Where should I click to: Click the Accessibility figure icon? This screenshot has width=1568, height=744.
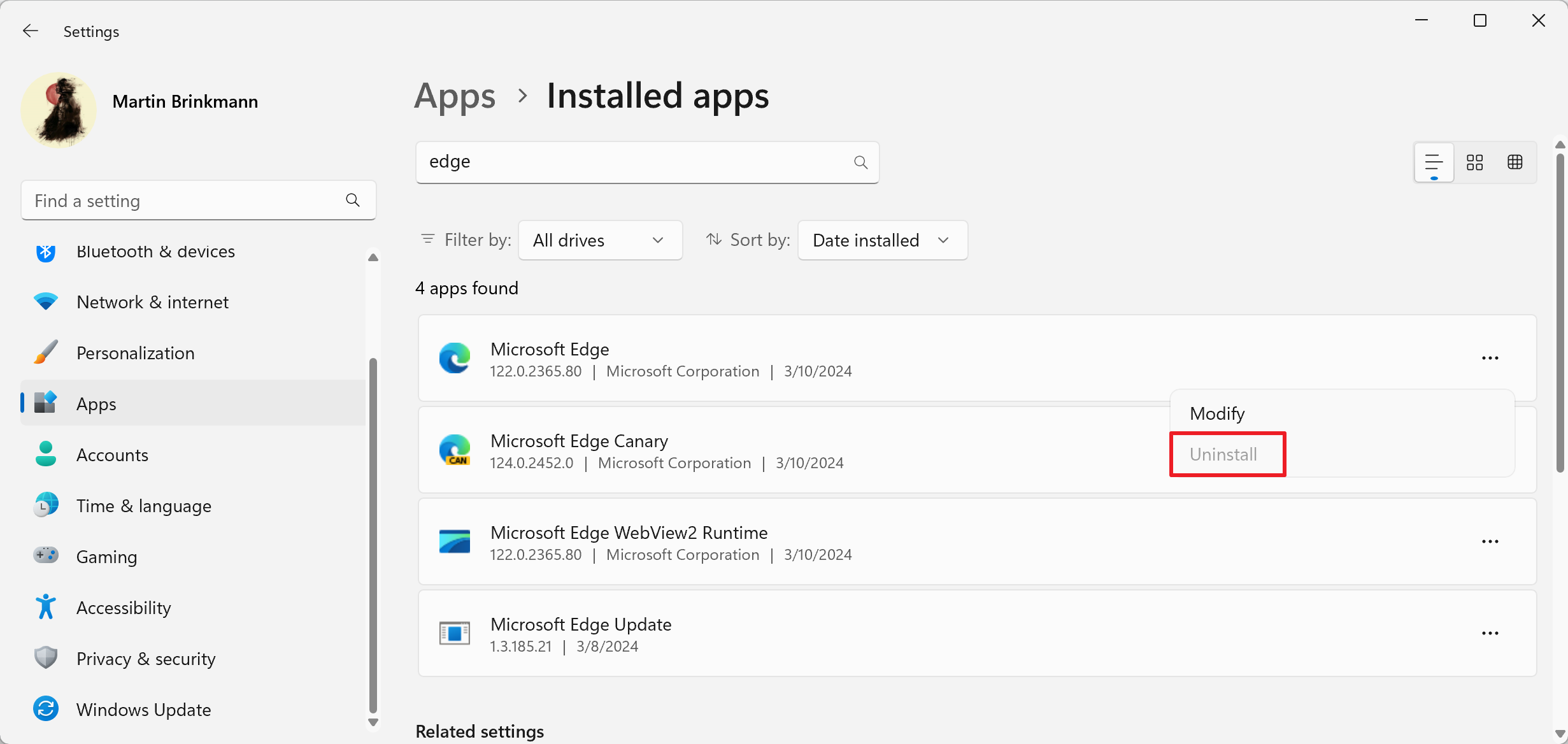(45, 606)
